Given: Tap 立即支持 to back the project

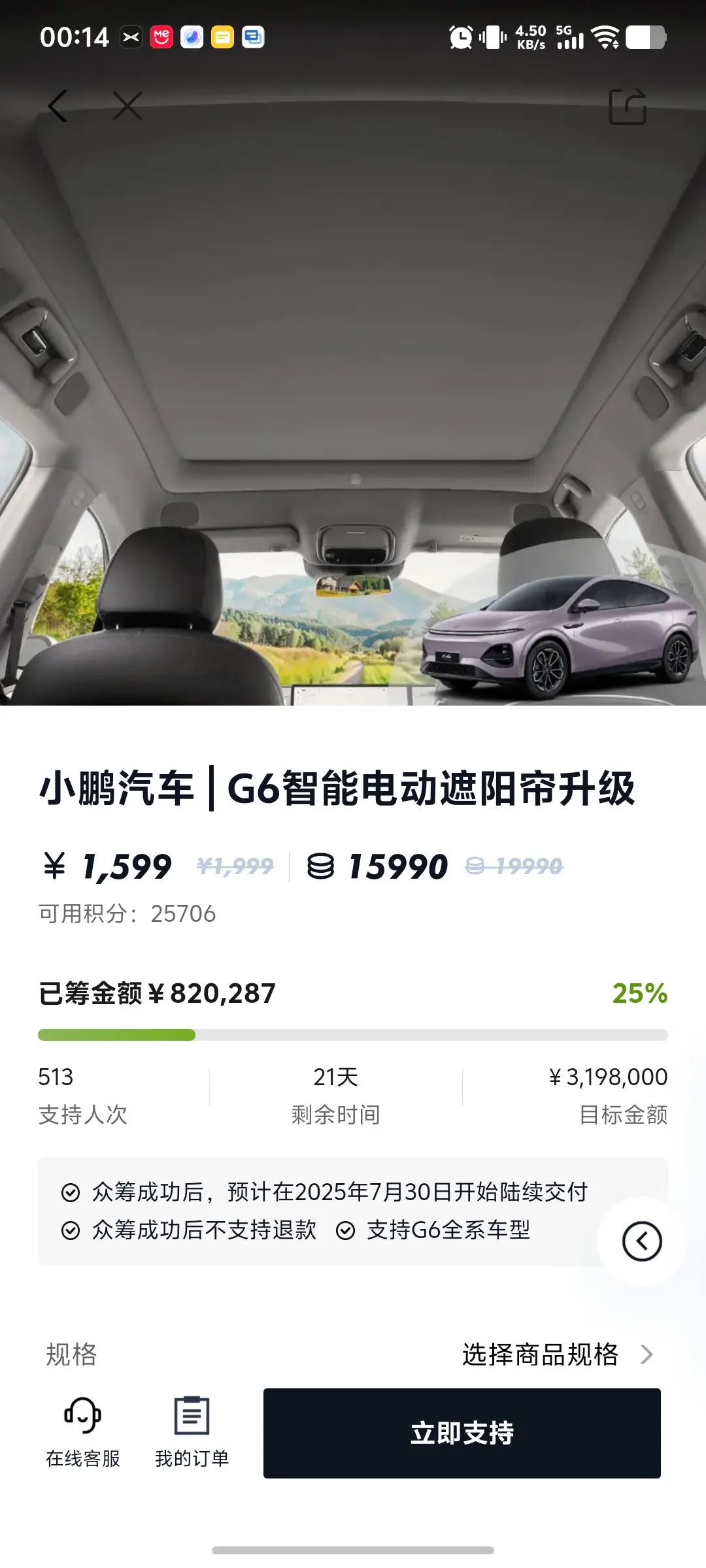Looking at the screenshot, I should [462, 1433].
